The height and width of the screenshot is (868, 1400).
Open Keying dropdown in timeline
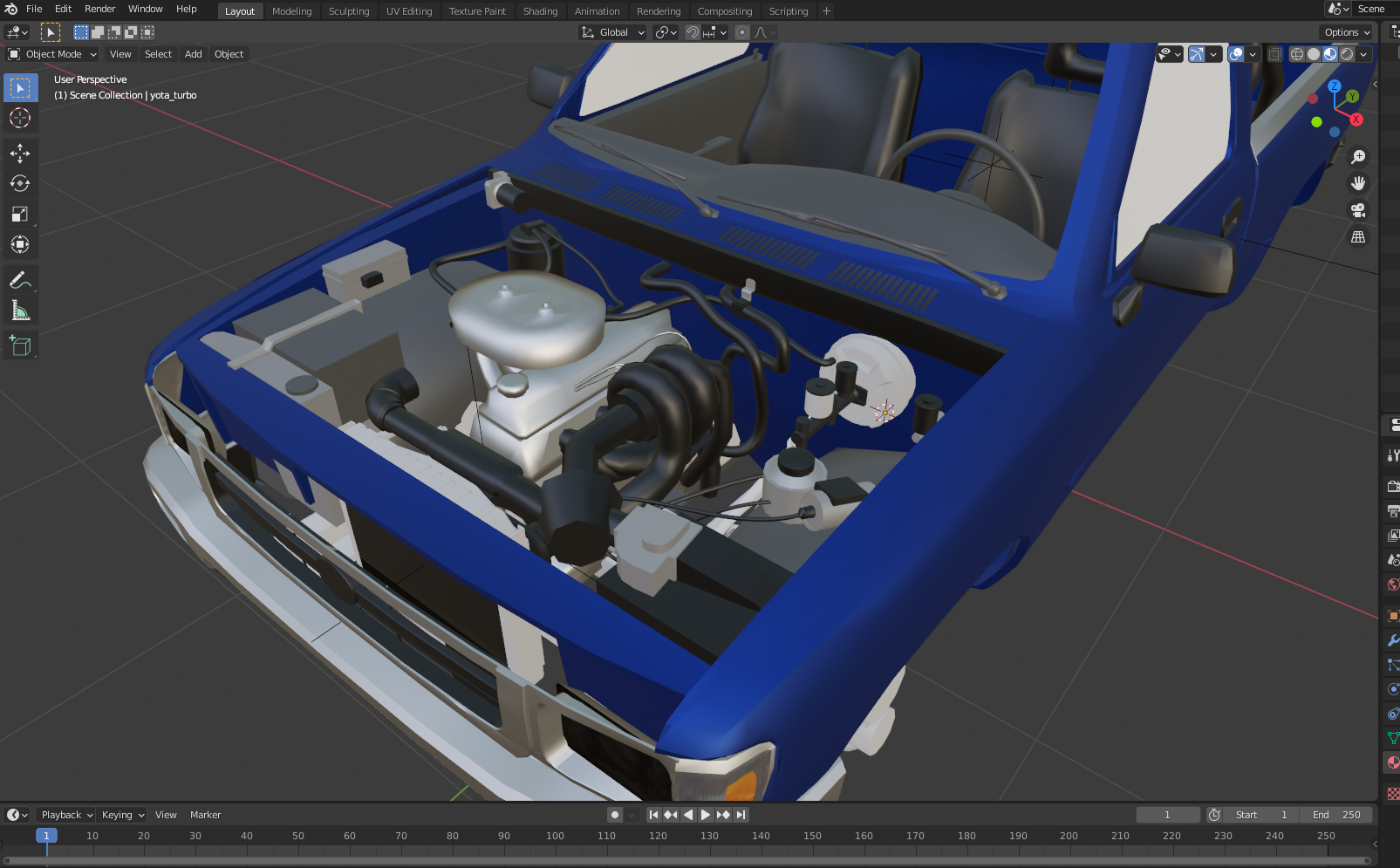[x=122, y=815]
